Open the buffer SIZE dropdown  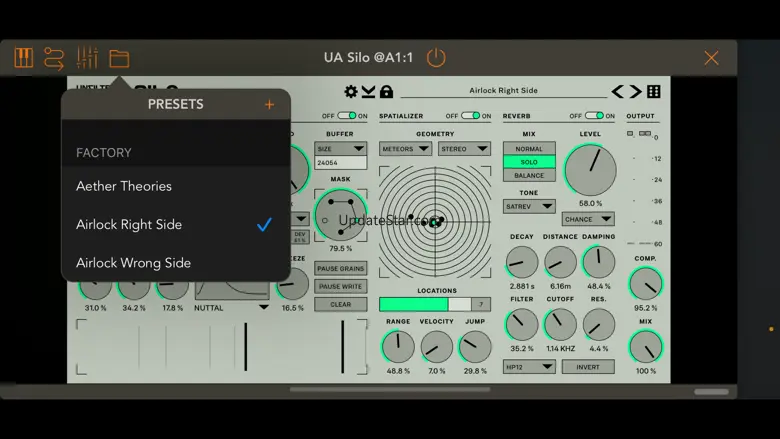(341, 149)
